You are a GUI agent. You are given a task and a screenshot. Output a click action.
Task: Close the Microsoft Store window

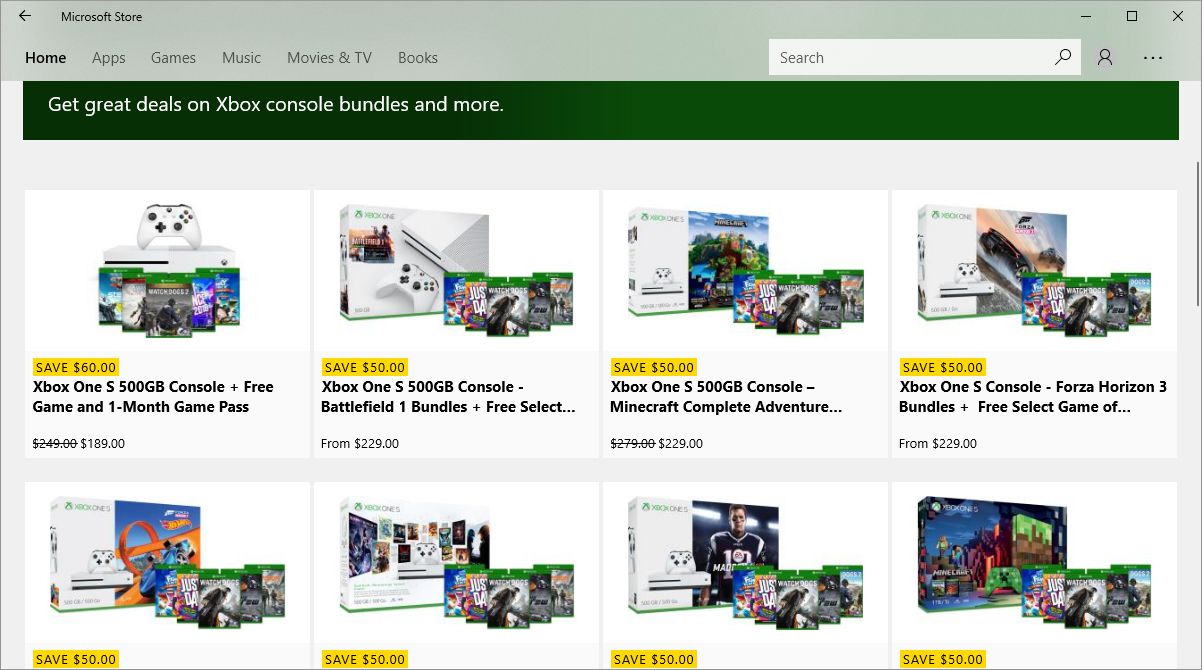pos(1178,16)
